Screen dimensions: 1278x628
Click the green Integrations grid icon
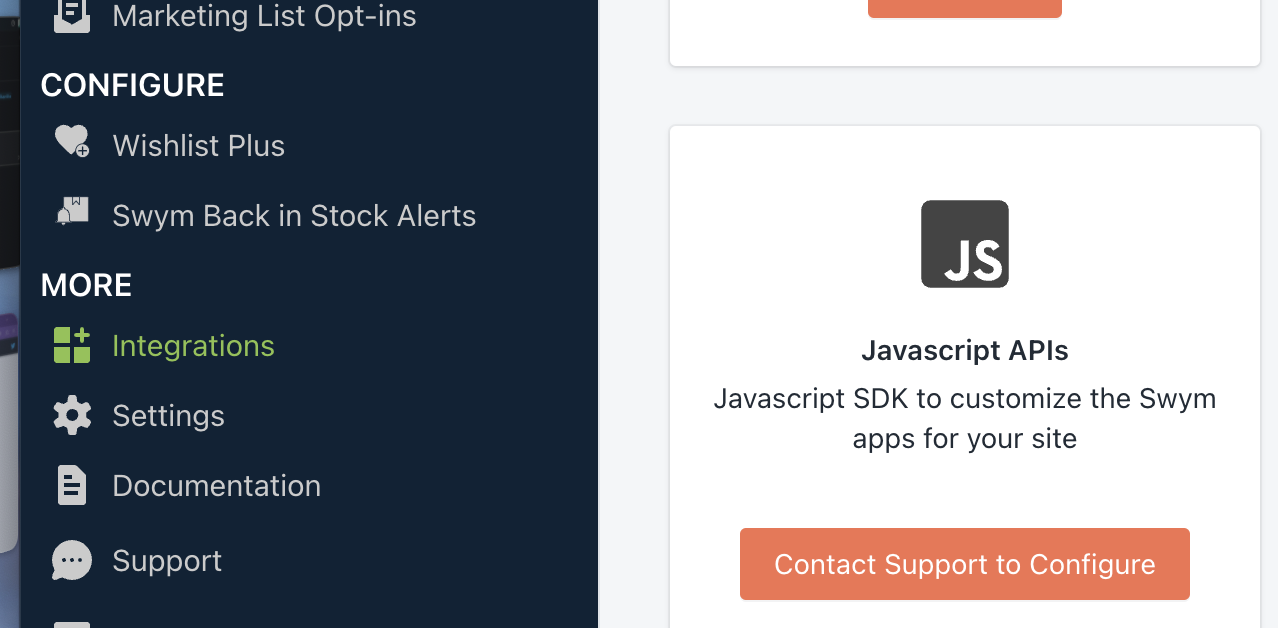(72, 345)
